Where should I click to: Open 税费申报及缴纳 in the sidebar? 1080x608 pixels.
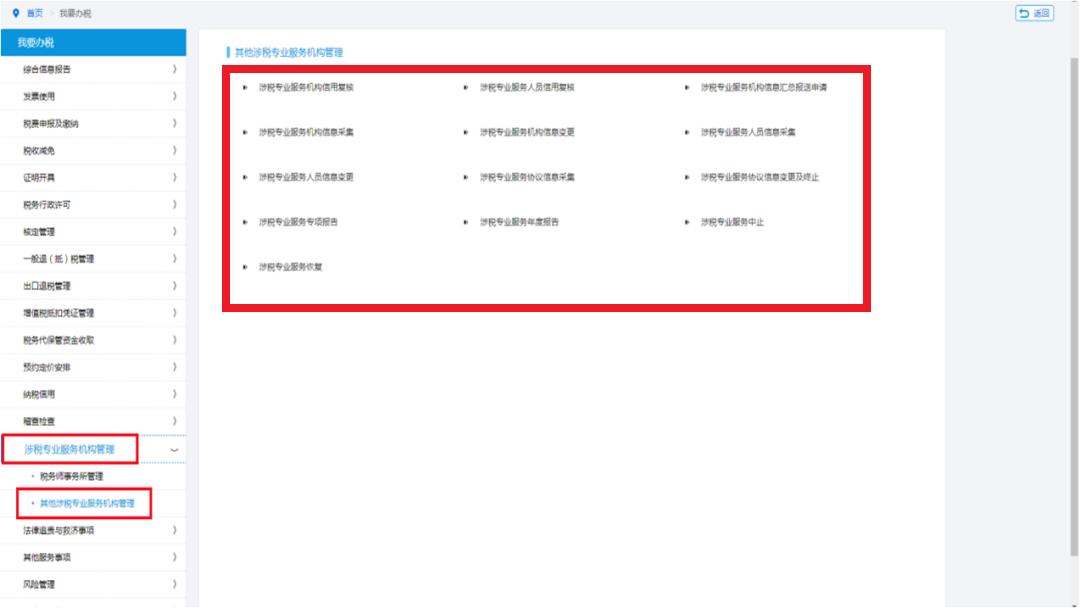tap(51, 124)
